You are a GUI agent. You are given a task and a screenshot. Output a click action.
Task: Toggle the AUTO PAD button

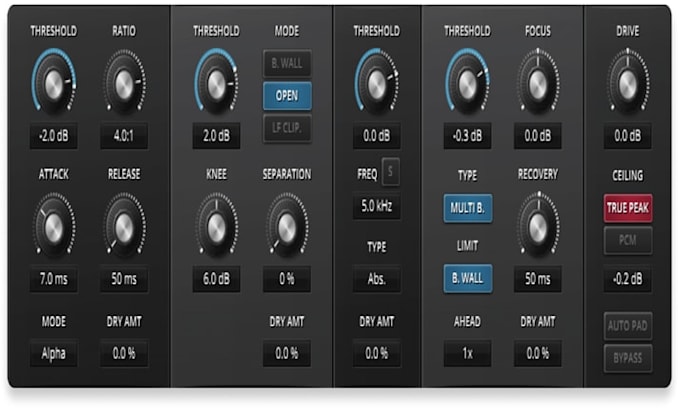pyautogui.click(x=628, y=326)
